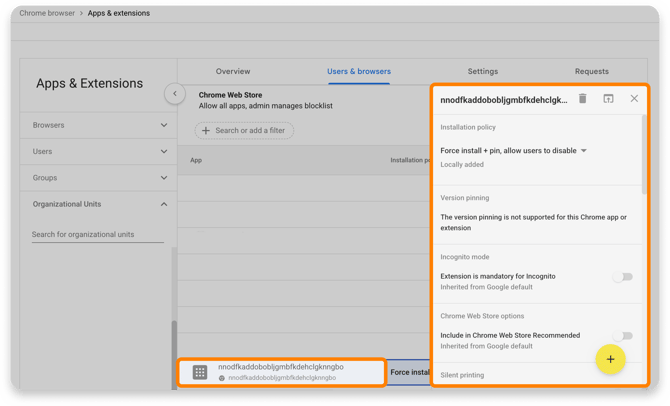Click the plus icon in filter field
The height and width of the screenshot is (406, 670).
point(206,130)
